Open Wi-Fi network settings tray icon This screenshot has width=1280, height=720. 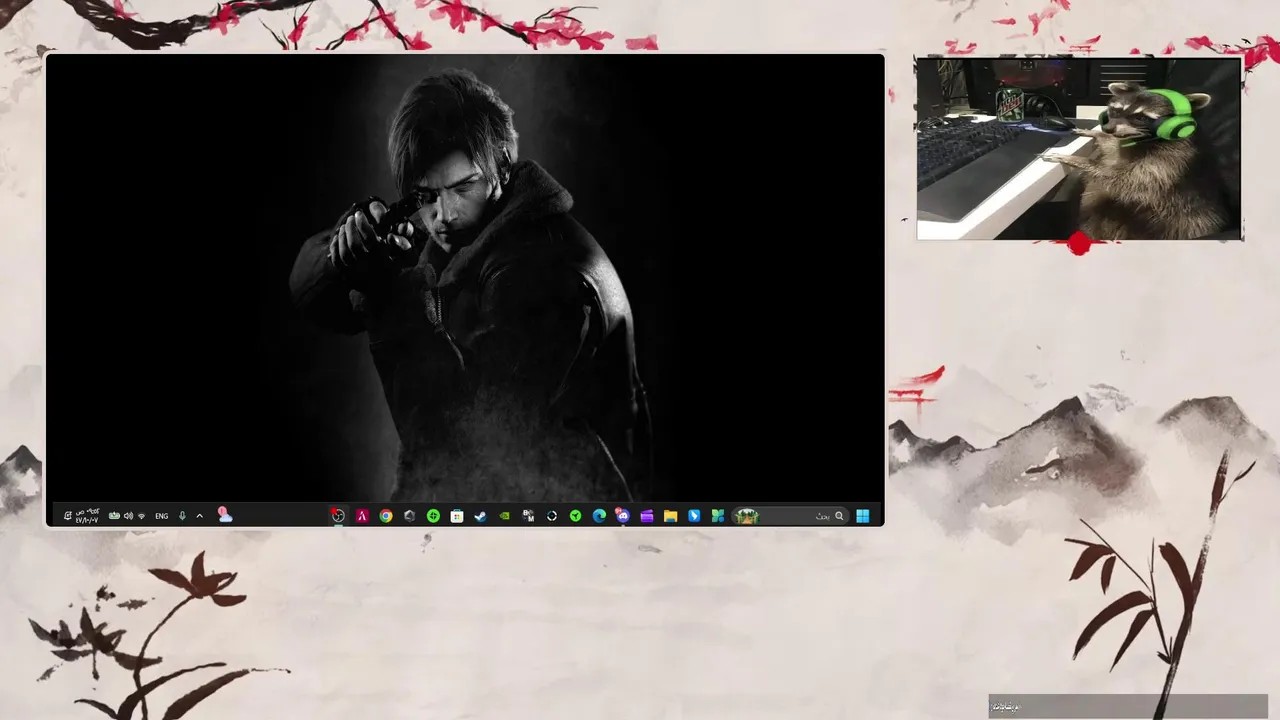click(141, 516)
